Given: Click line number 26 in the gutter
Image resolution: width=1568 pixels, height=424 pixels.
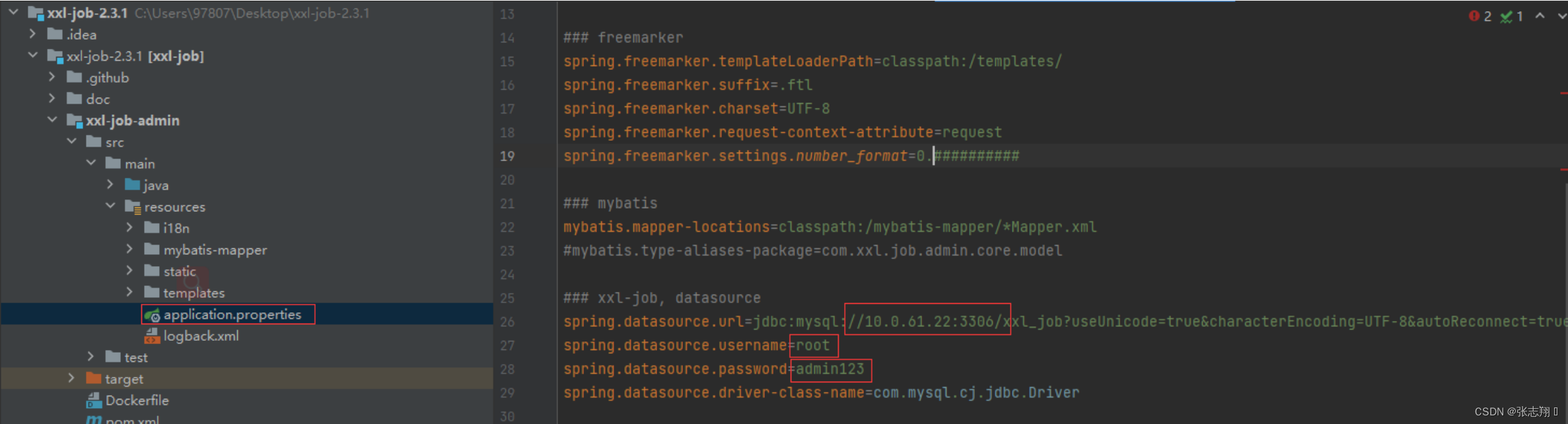Looking at the screenshot, I should pos(507,322).
